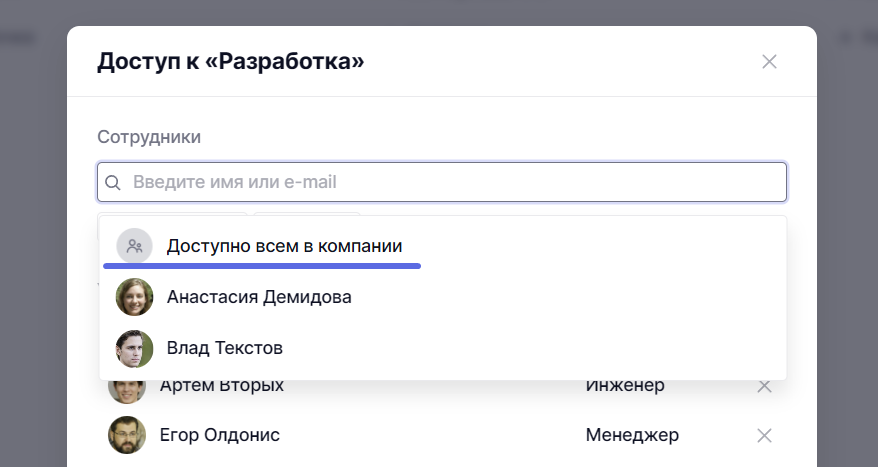The height and width of the screenshot is (467, 878).
Task: Select «Доступно всем в компании» option
Action: (x=284, y=246)
